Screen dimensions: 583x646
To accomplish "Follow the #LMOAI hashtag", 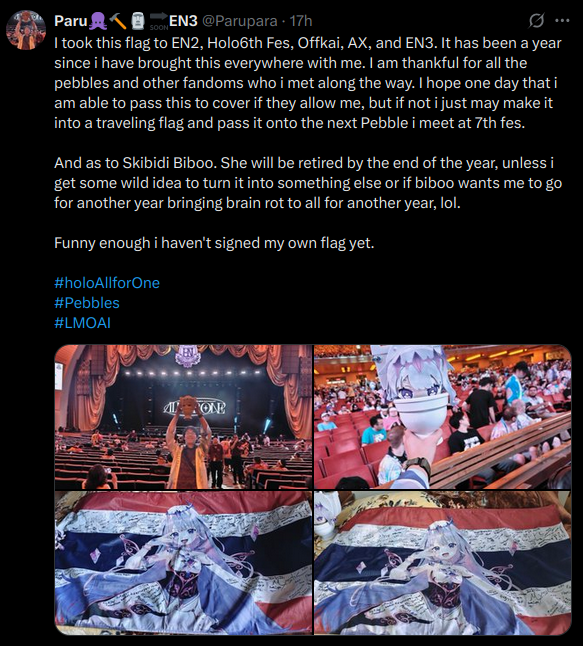I will 82,323.
